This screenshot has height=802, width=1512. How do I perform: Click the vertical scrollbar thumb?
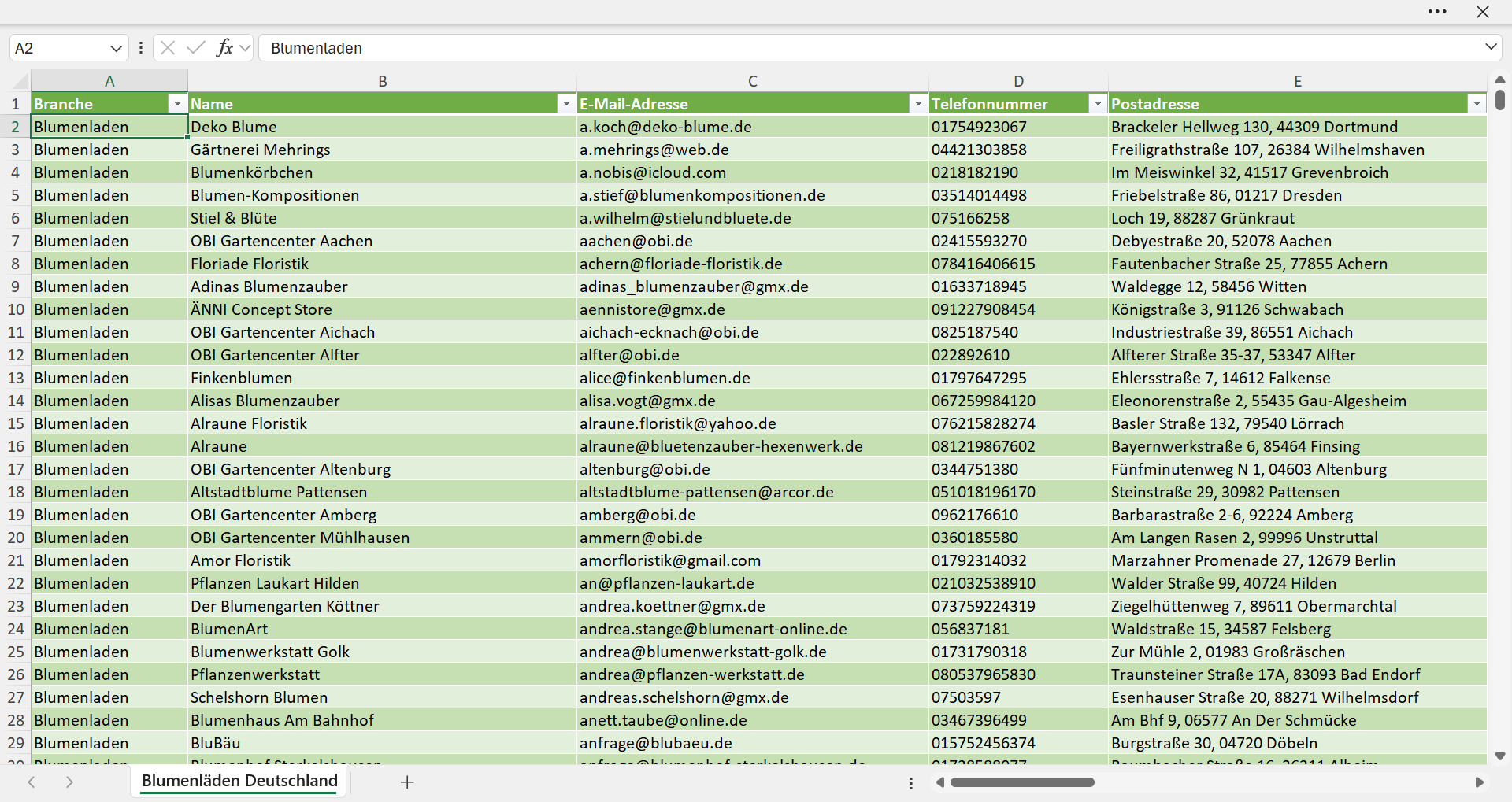(1500, 100)
